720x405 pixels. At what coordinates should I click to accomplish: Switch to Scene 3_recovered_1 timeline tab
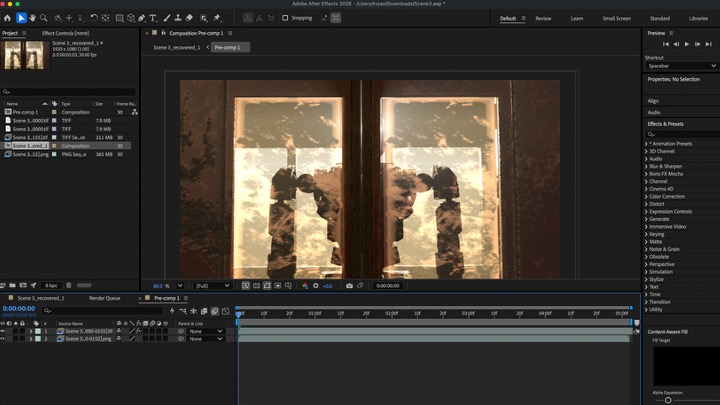(x=41, y=298)
